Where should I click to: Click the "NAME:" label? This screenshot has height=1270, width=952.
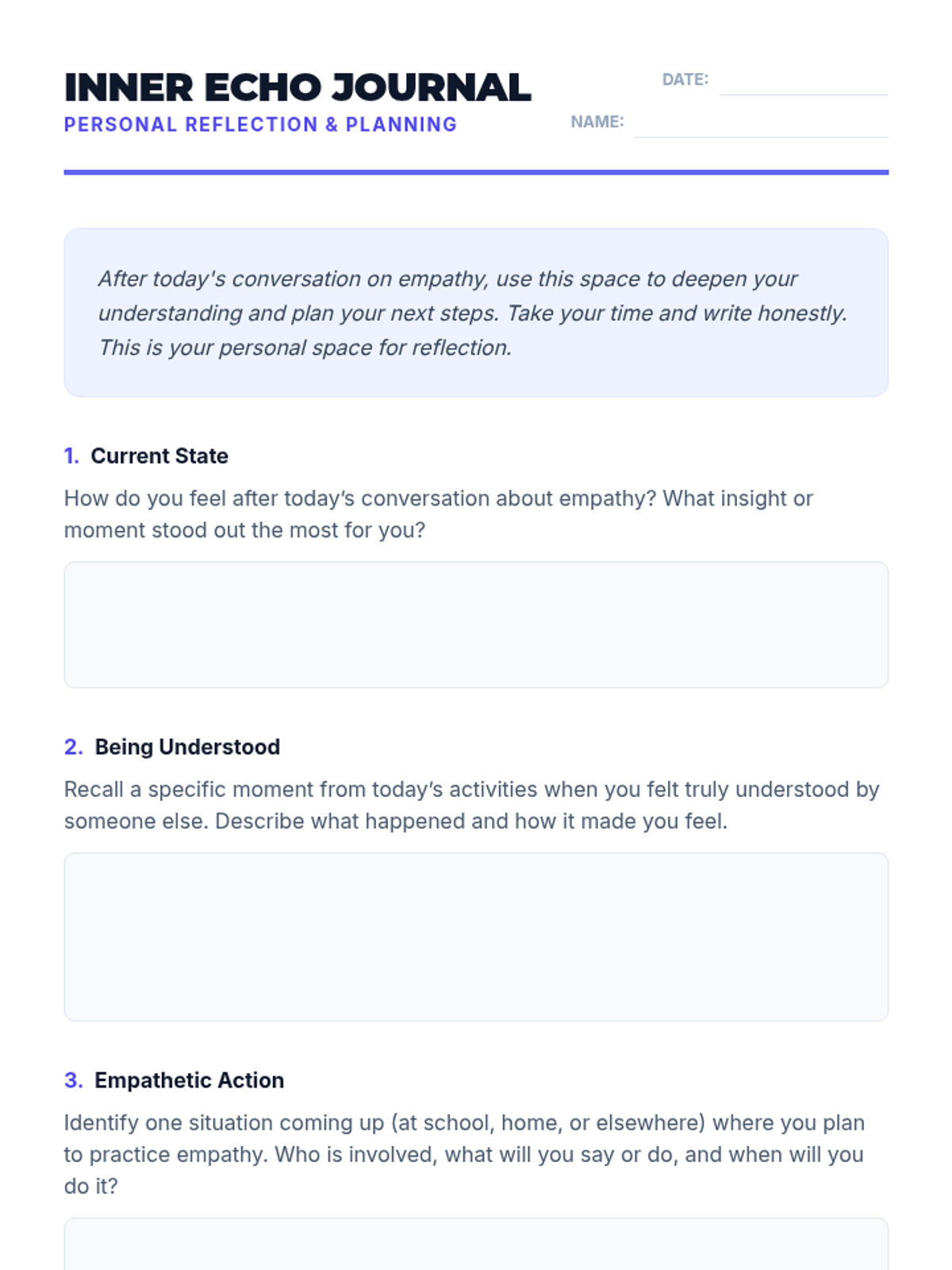coord(597,121)
